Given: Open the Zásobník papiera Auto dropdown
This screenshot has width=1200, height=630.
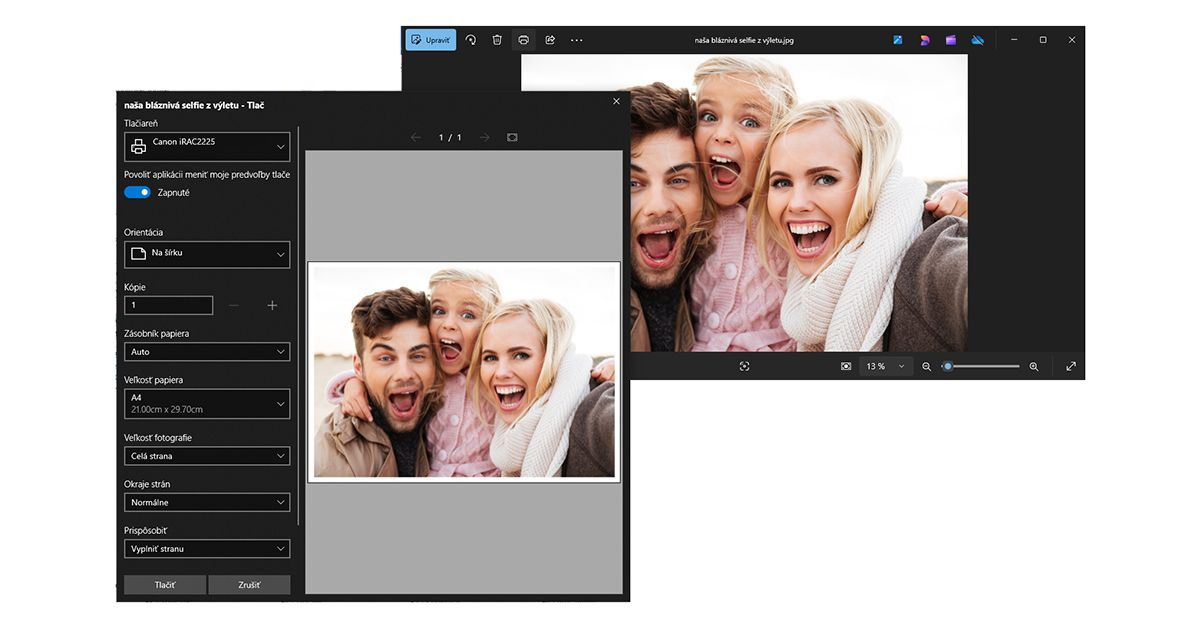Looking at the screenshot, I should tap(207, 352).
